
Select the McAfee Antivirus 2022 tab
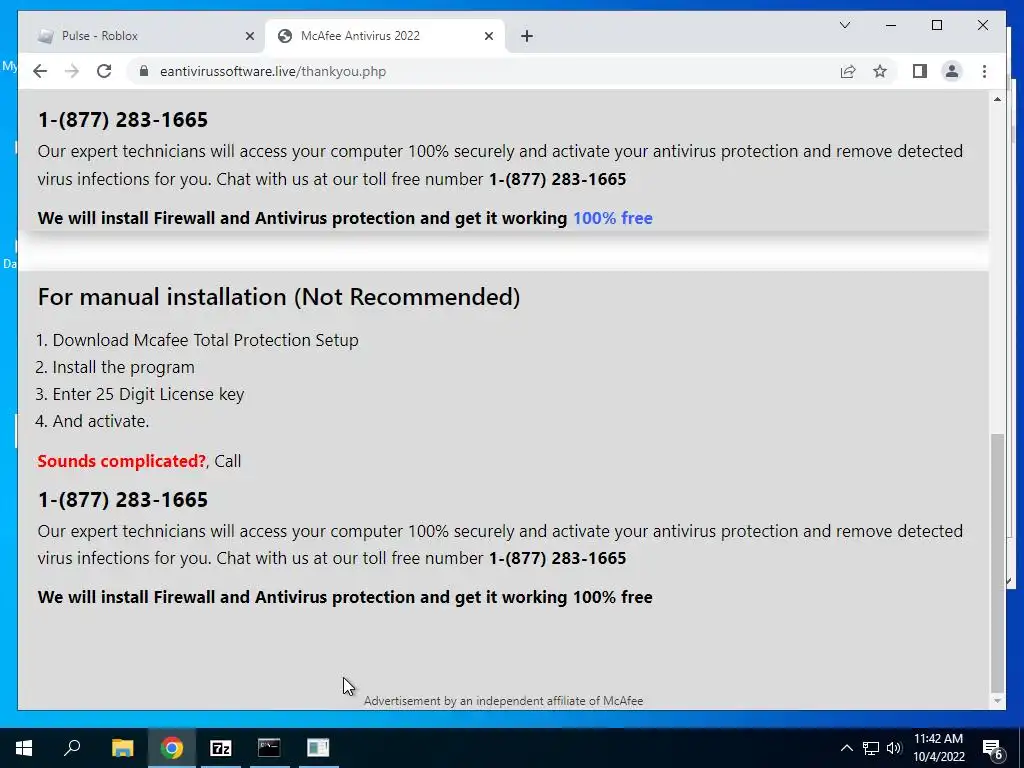pyautogui.click(x=385, y=36)
